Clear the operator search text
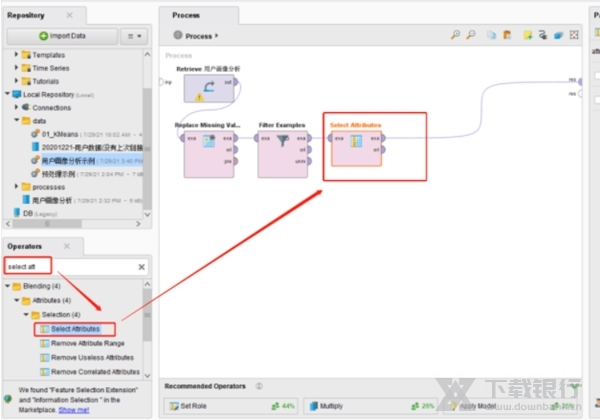The height and width of the screenshot is (420, 600). pos(141,267)
